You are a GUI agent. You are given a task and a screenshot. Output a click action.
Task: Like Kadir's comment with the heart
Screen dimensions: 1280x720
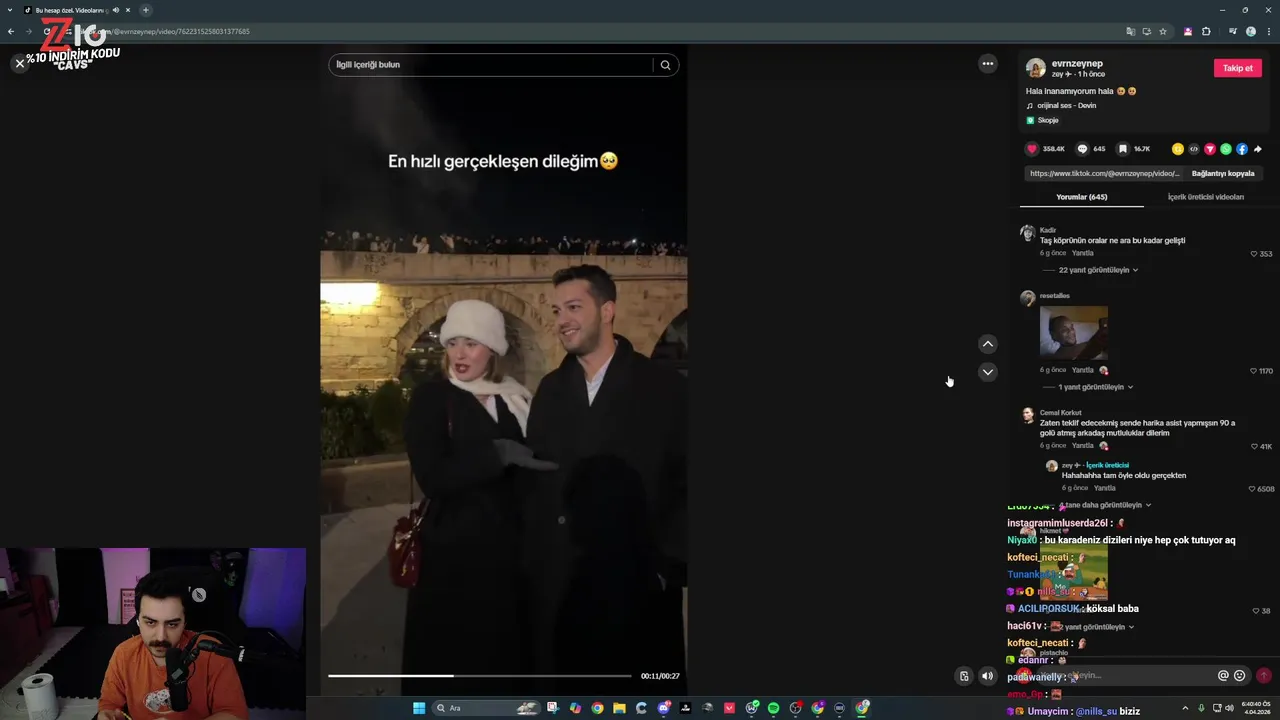pos(1254,254)
